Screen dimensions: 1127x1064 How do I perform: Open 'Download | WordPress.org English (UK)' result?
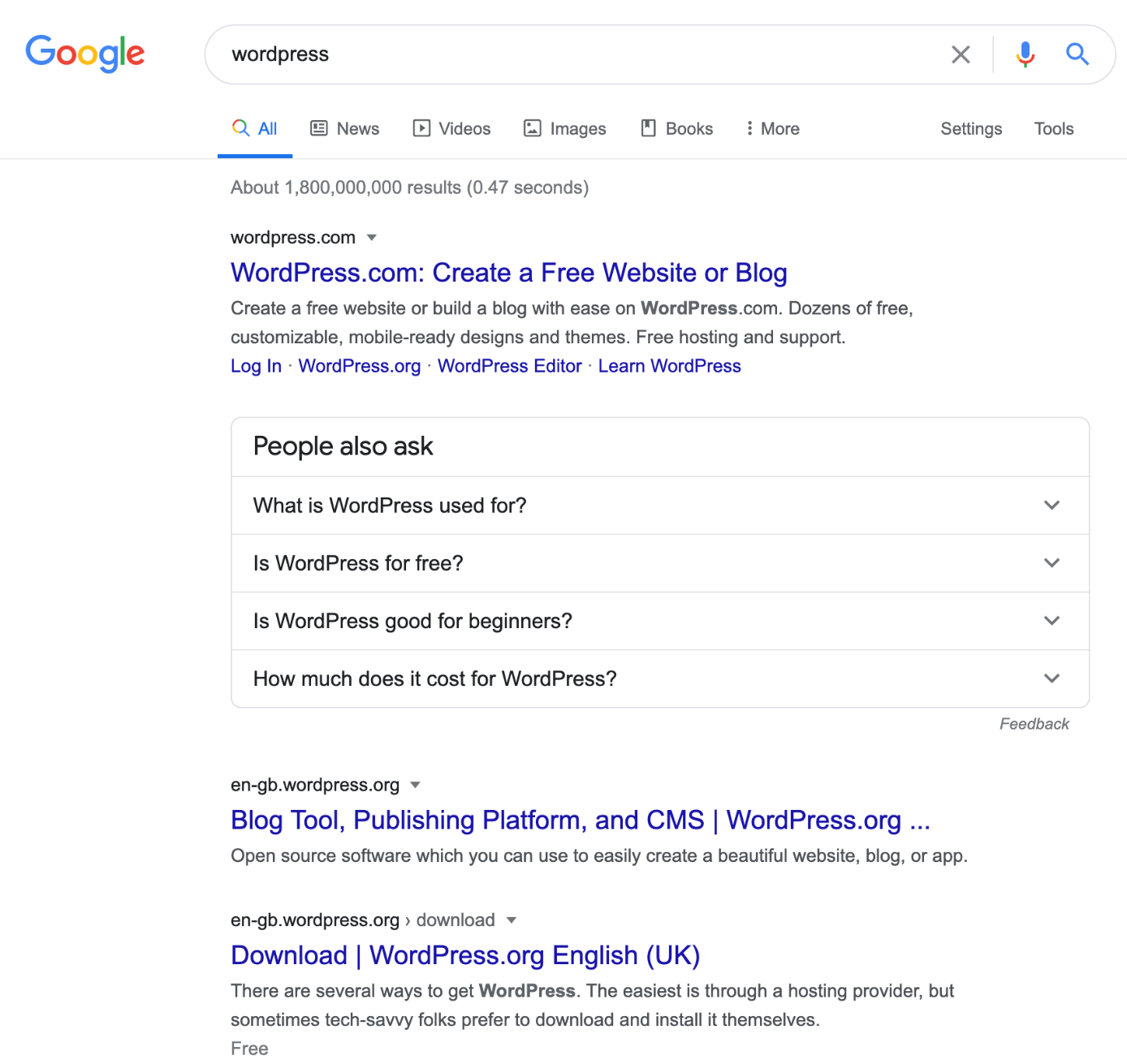465,955
